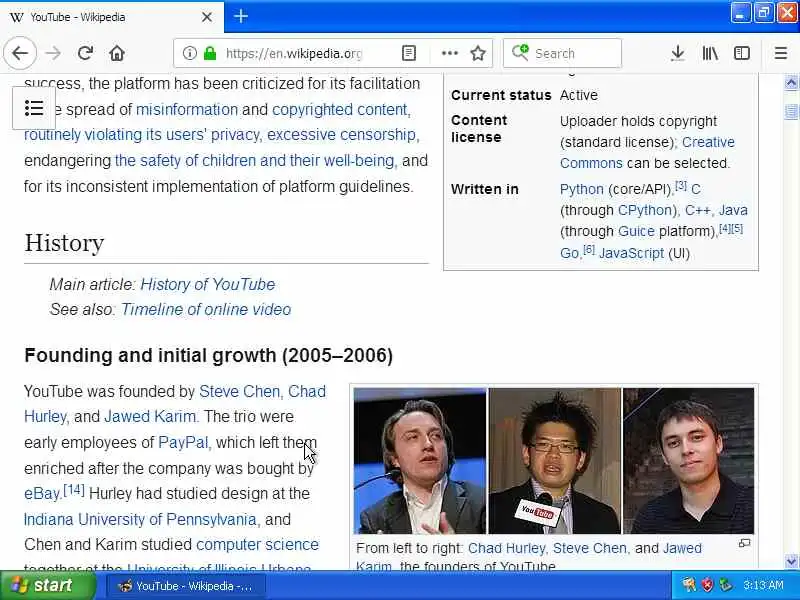Open Chad Hurley link in caption
Viewport: 800px width, 600px height.
tap(507, 548)
